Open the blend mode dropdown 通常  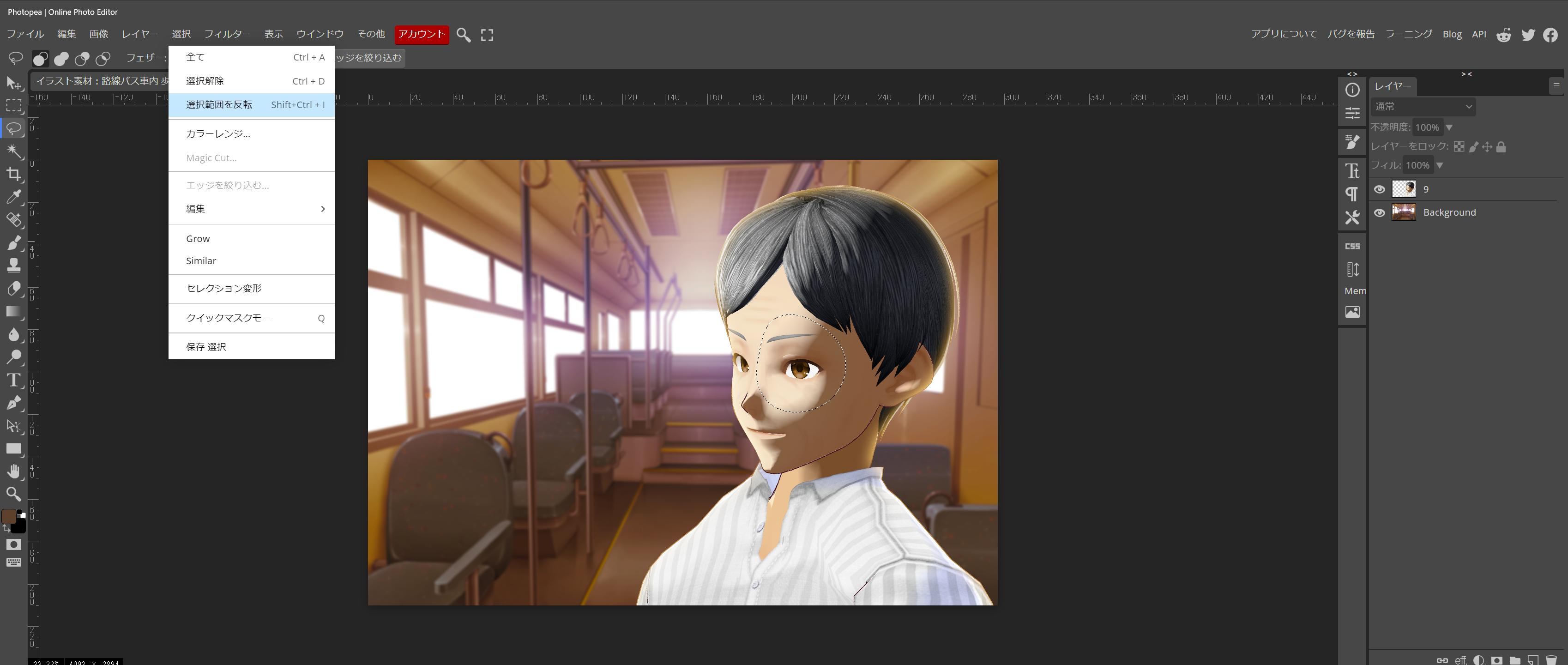(1423, 107)
